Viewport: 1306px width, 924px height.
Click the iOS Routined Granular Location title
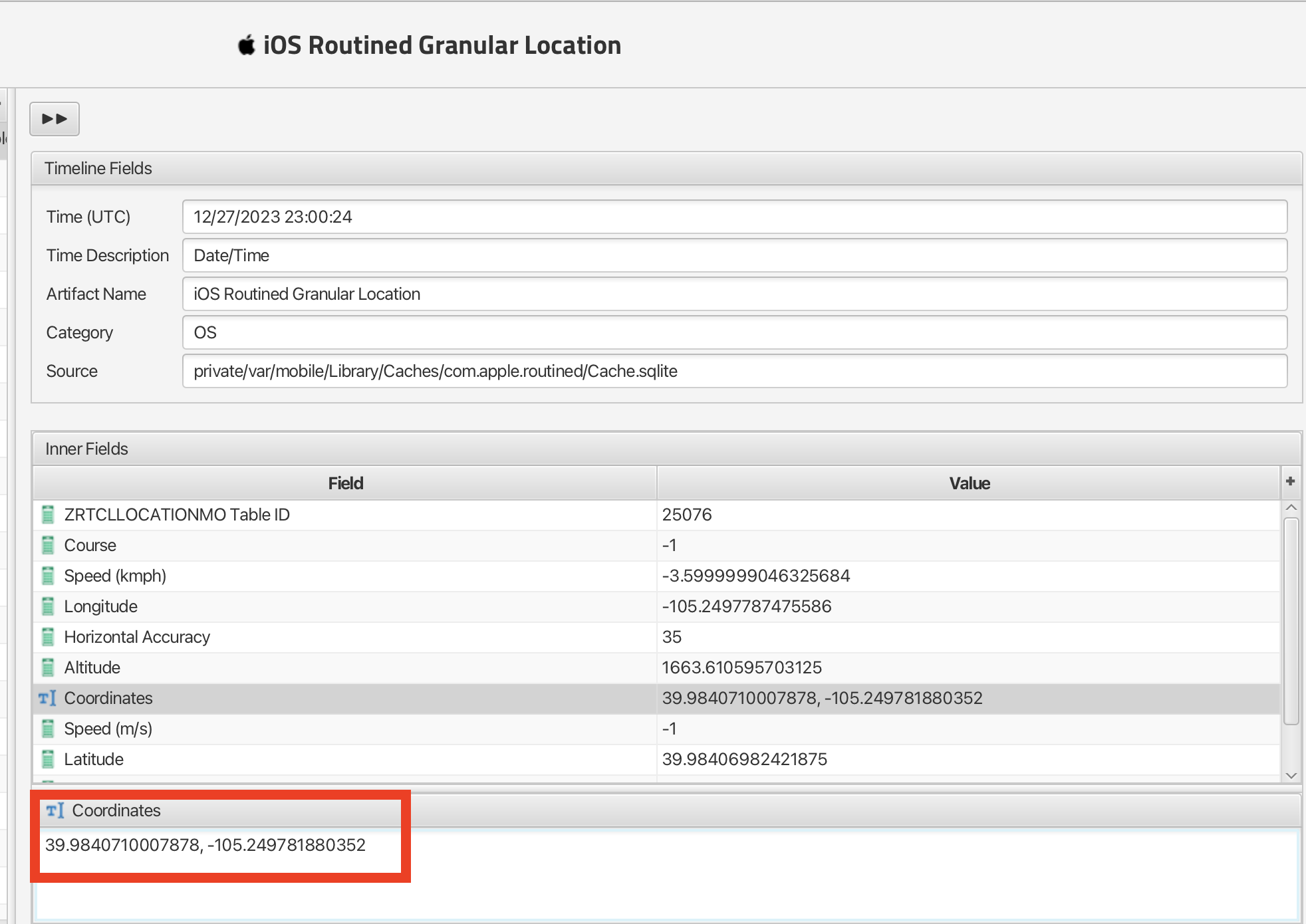(x=442, y=45)
